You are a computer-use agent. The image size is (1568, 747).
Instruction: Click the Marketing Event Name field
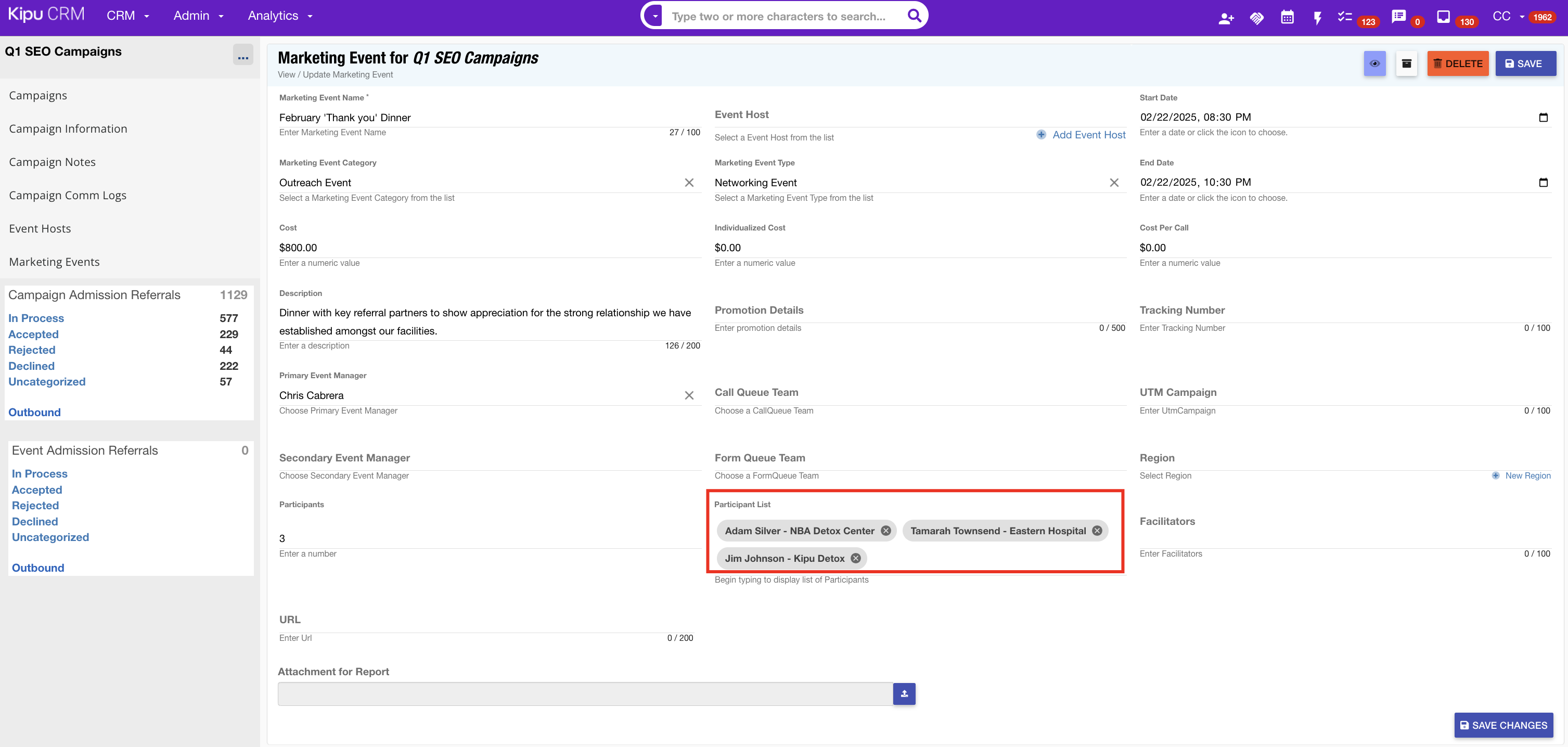point(490,118)
